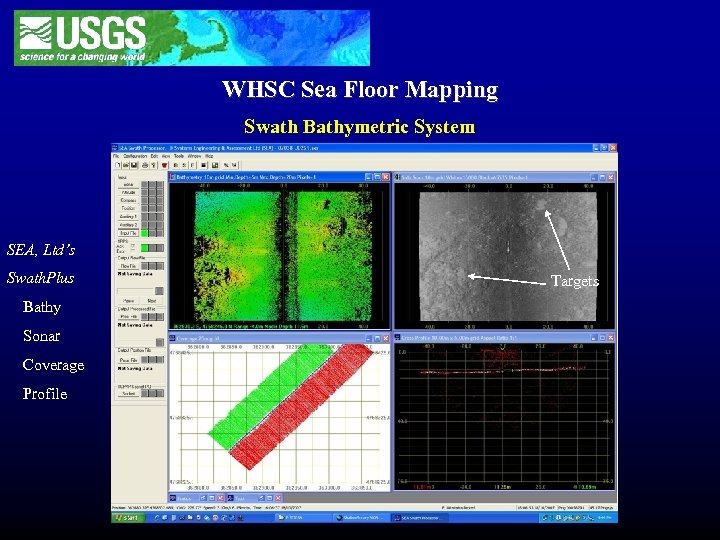
Task: Click the New file toolbar icon
Action: (x=118, y=165)
